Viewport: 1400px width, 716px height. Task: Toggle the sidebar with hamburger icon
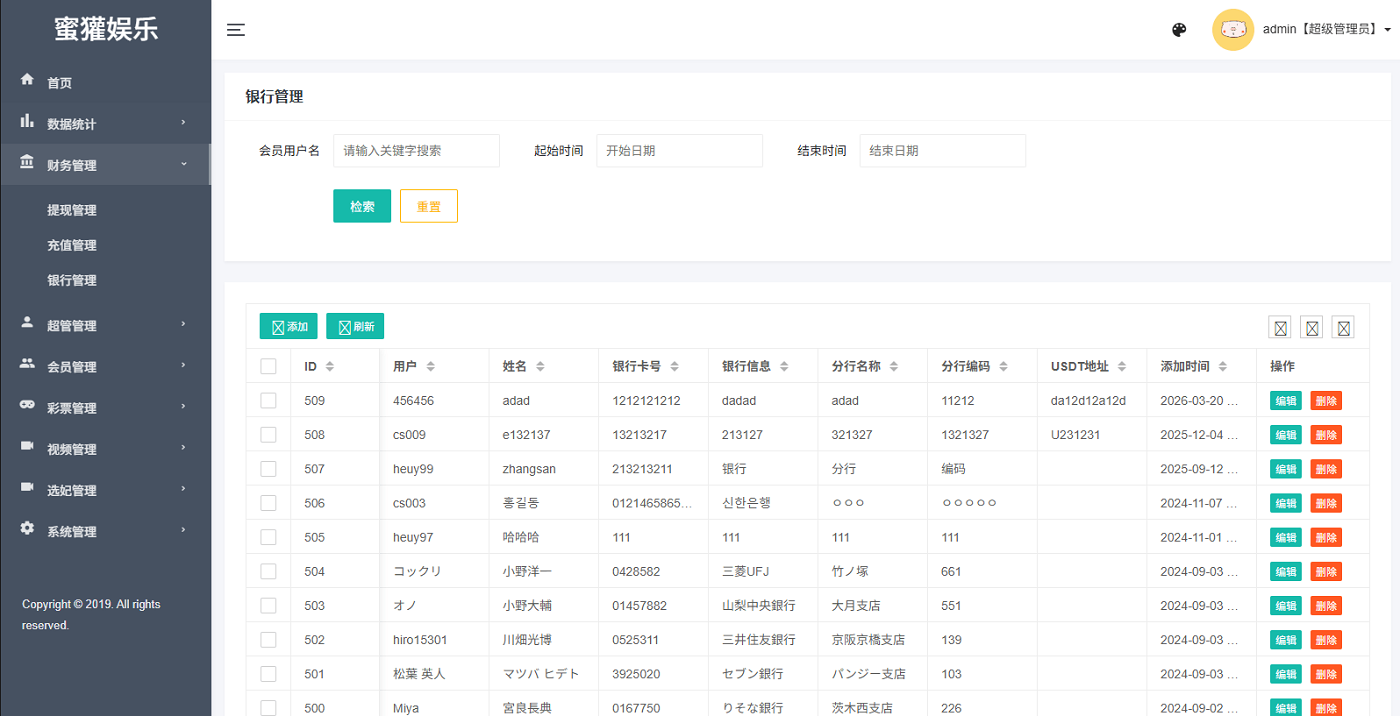236,30
